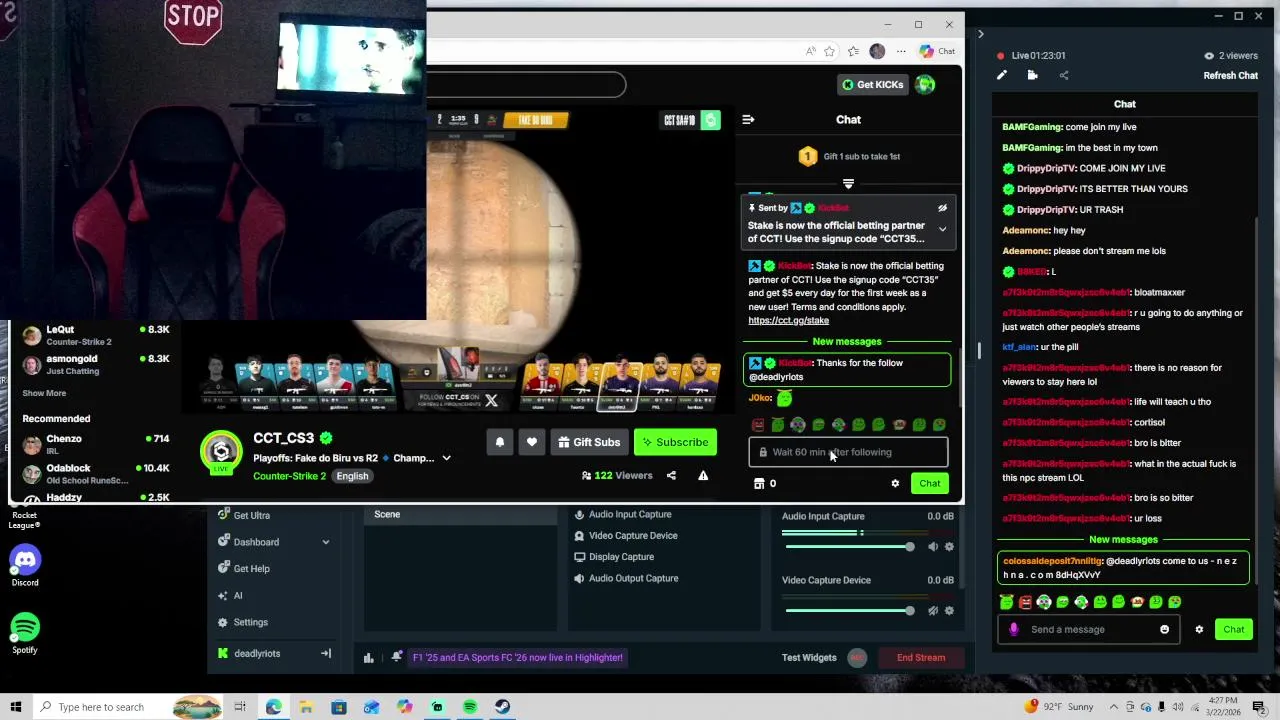Expand the gift leaderboard handle in chat
1280x720 pixels.
[x=848, y=184]
